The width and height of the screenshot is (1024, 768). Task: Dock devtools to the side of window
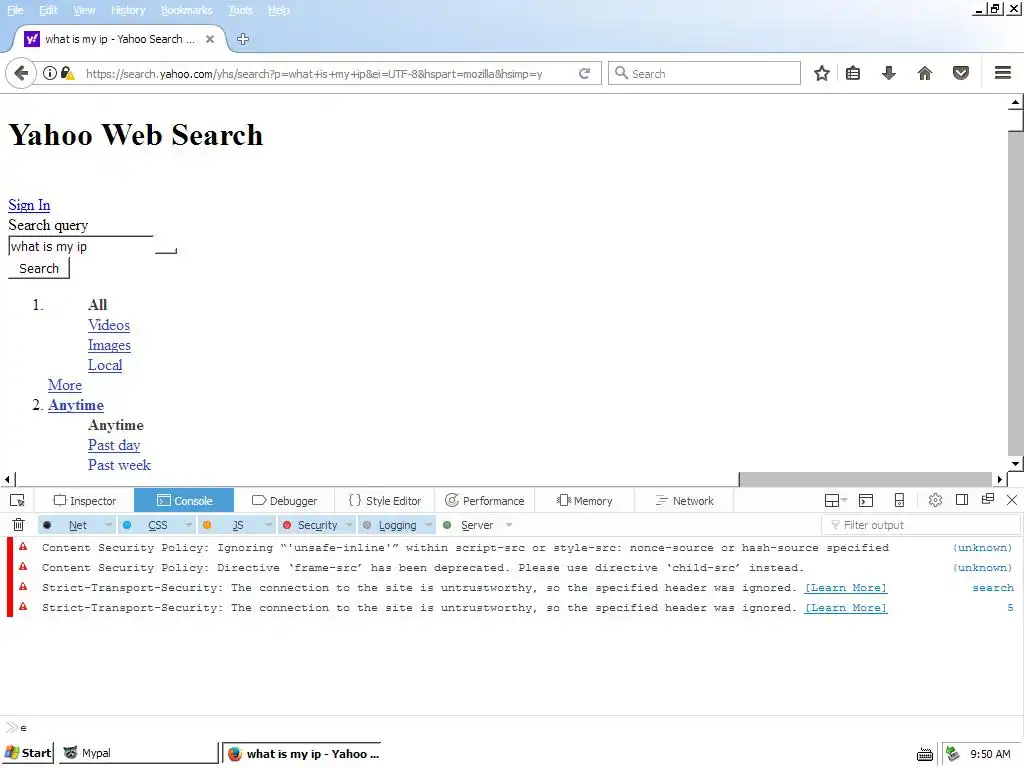pos(962,500)
